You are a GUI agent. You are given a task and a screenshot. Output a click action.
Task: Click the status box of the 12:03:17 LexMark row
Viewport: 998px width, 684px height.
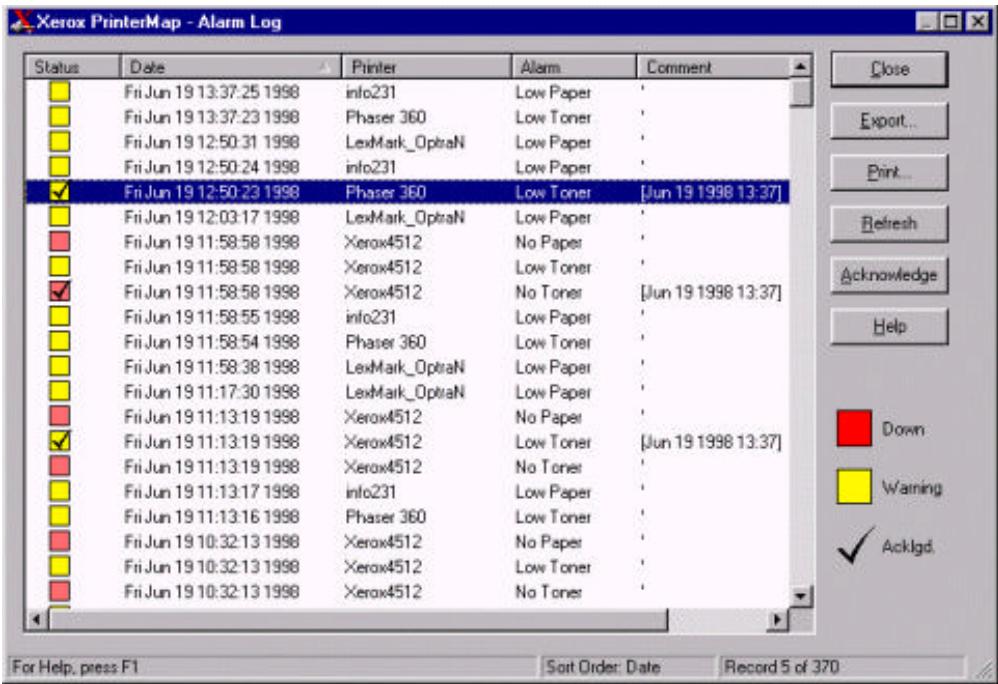pyautogui.click(x=60, y=217)
